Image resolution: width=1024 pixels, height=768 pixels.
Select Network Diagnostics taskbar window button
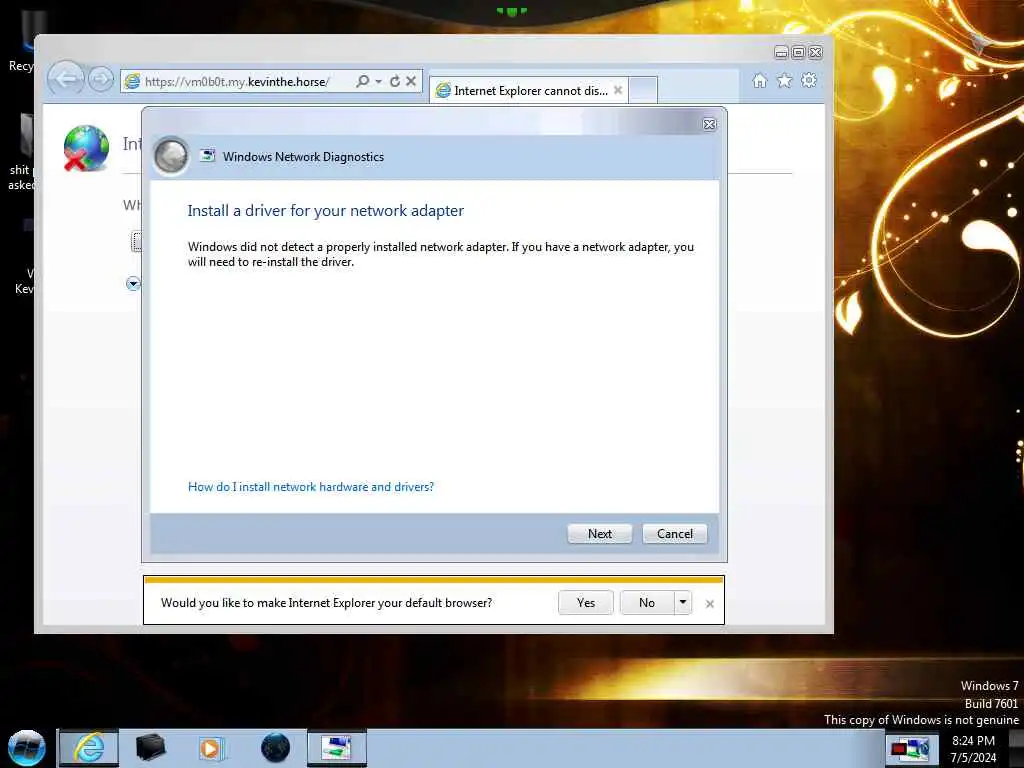[x=337, y=748]
